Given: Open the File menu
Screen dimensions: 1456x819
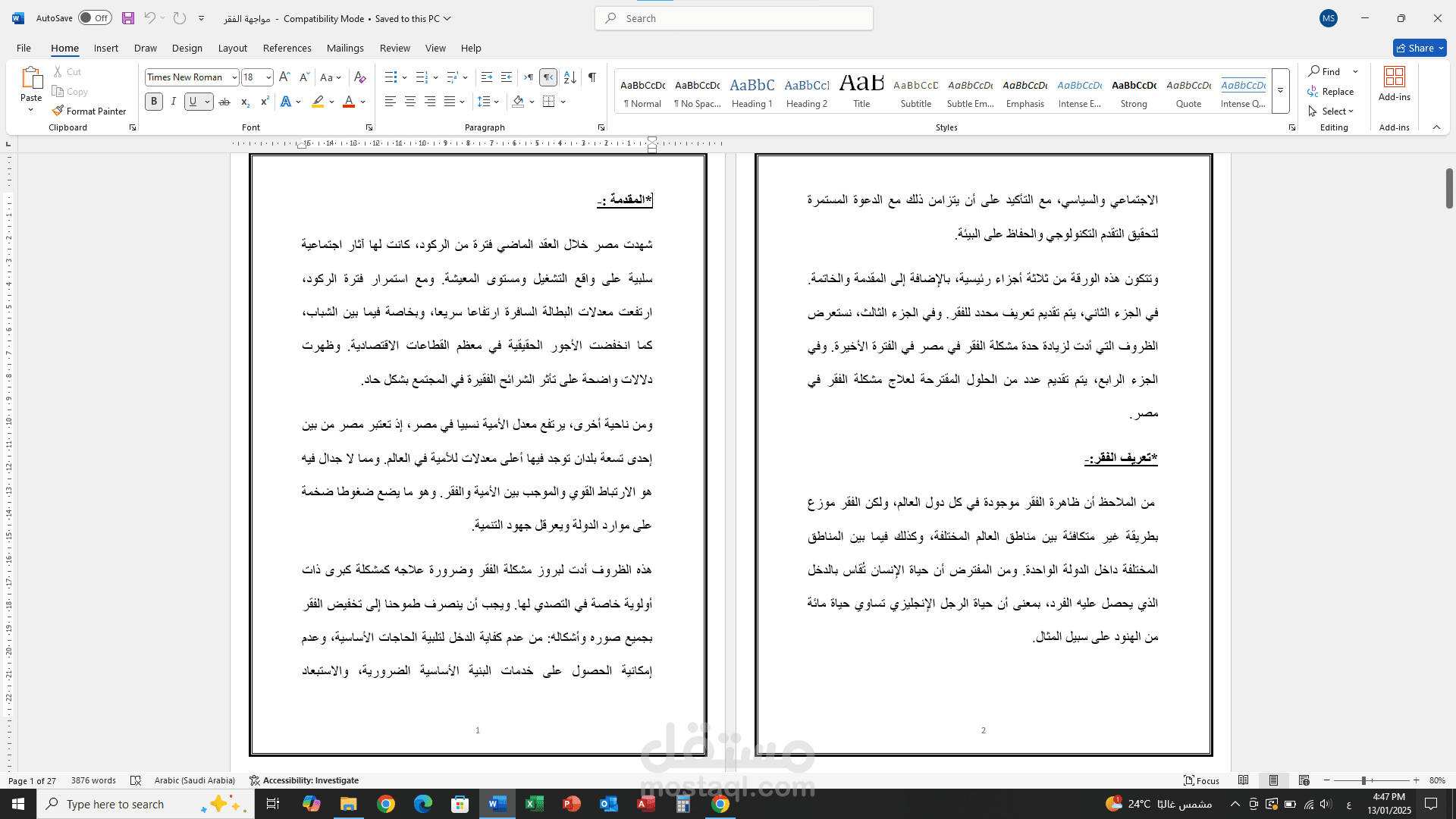Looking at the screenshot, I should (x=24, y=48).
